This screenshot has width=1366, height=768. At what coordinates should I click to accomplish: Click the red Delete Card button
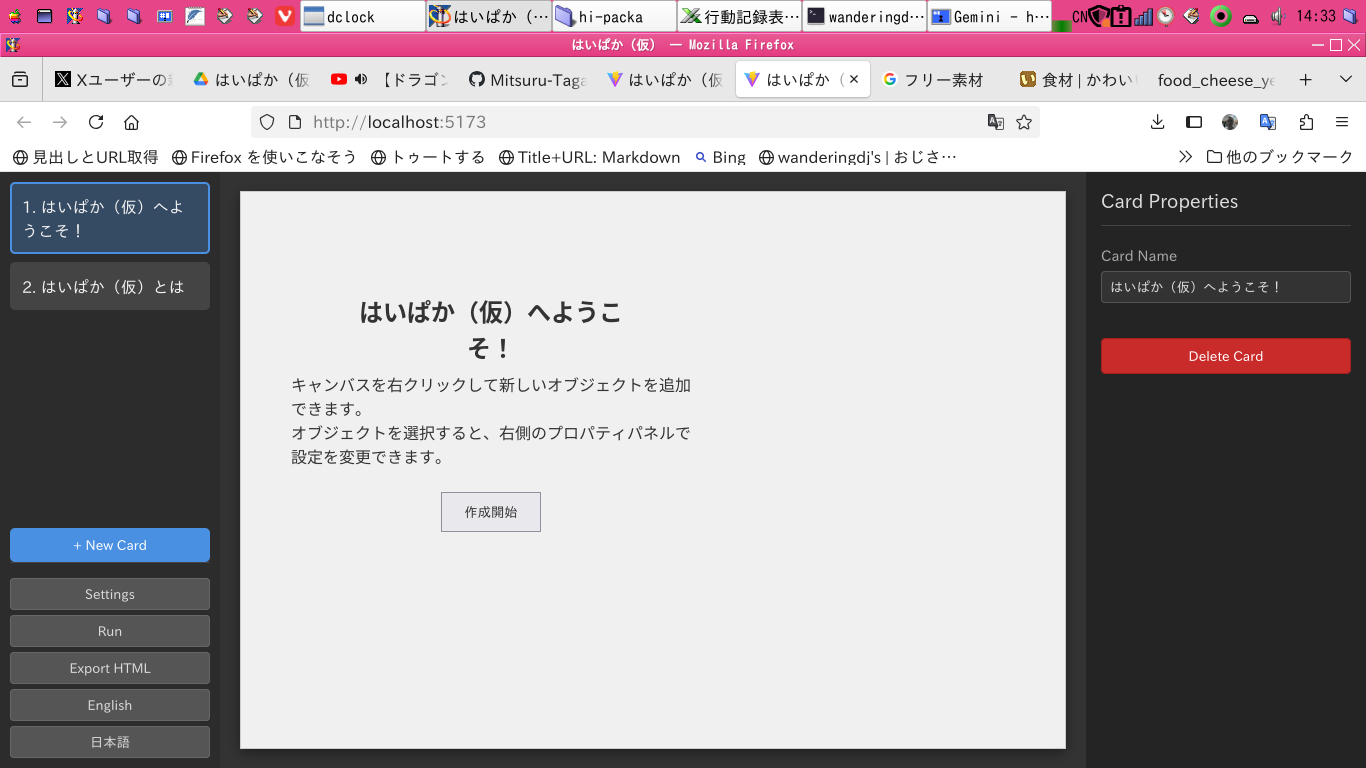[x=1226, y=356]
